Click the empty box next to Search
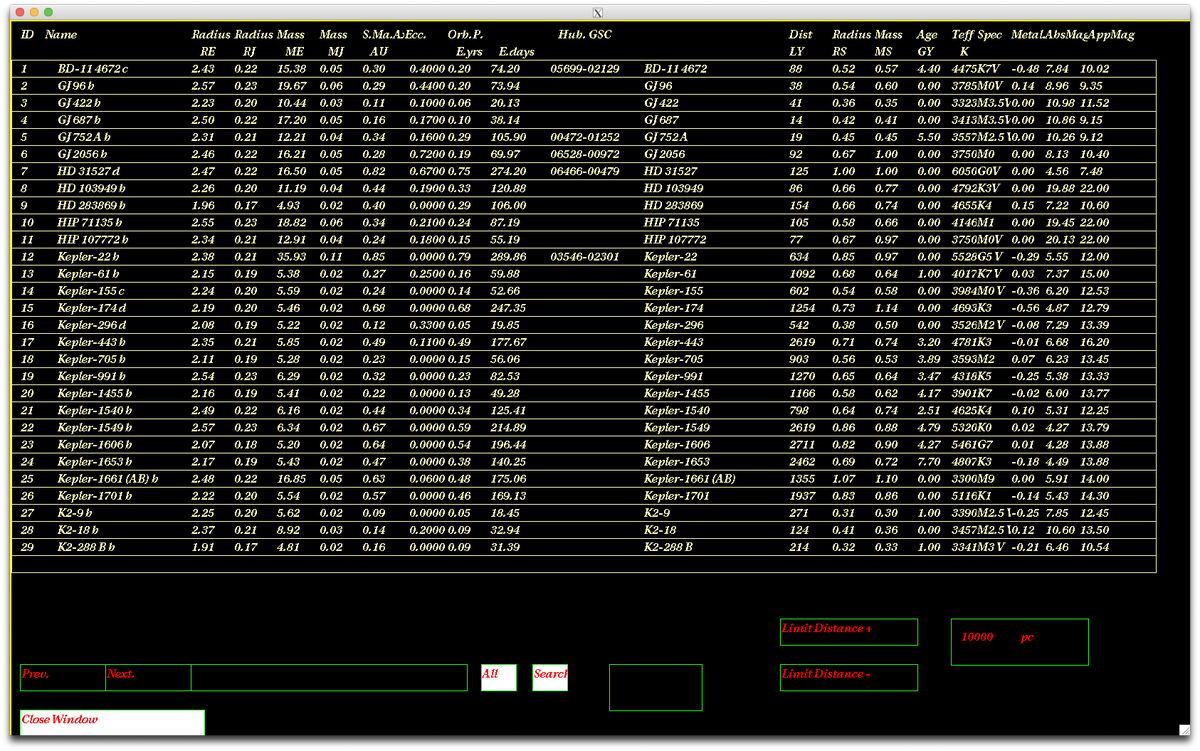Image resolution: width=1200 pixels, height=751 pixels. (655, 687)
